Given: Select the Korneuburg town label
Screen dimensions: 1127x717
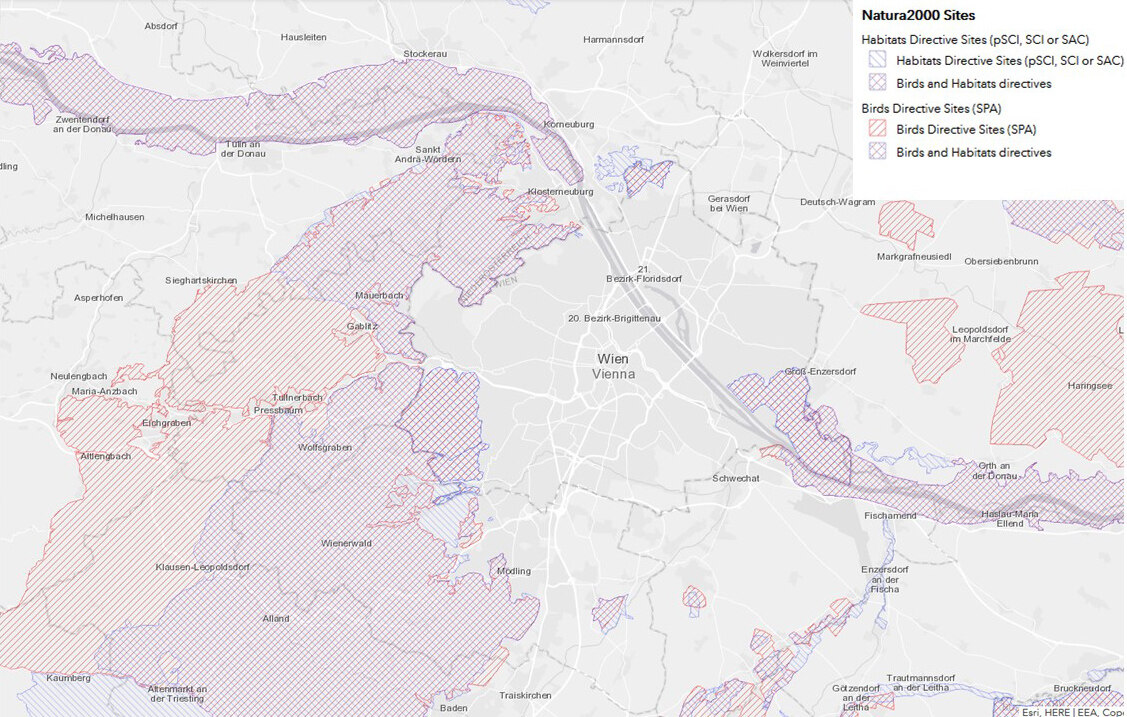Looking at the screenshot, I should [568, 124].
